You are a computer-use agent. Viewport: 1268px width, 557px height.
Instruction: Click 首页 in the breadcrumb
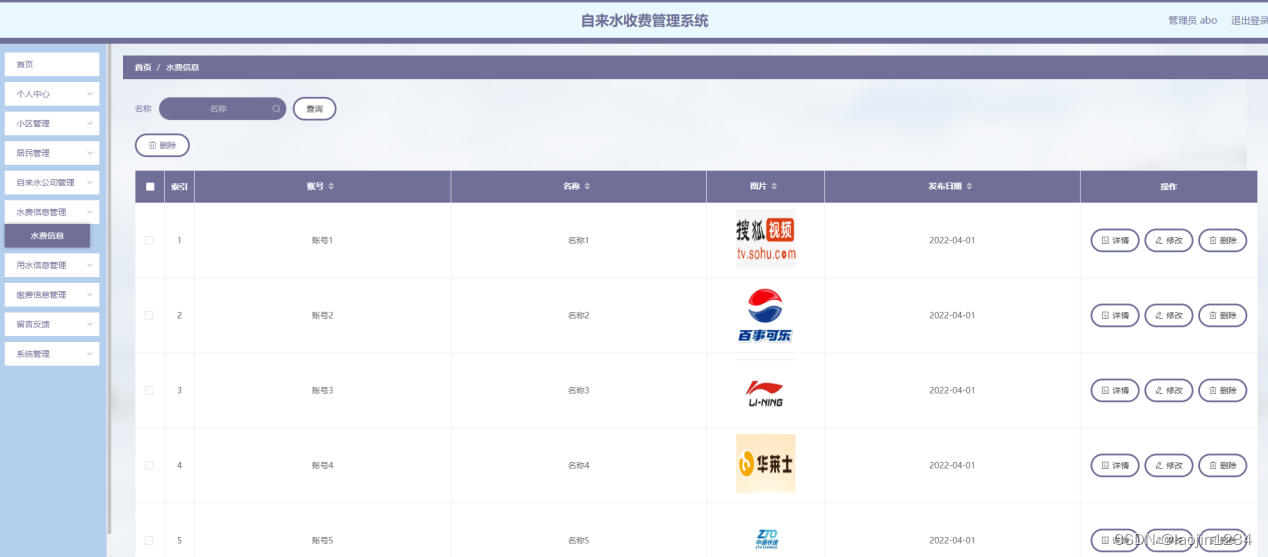tap(143, 67)
